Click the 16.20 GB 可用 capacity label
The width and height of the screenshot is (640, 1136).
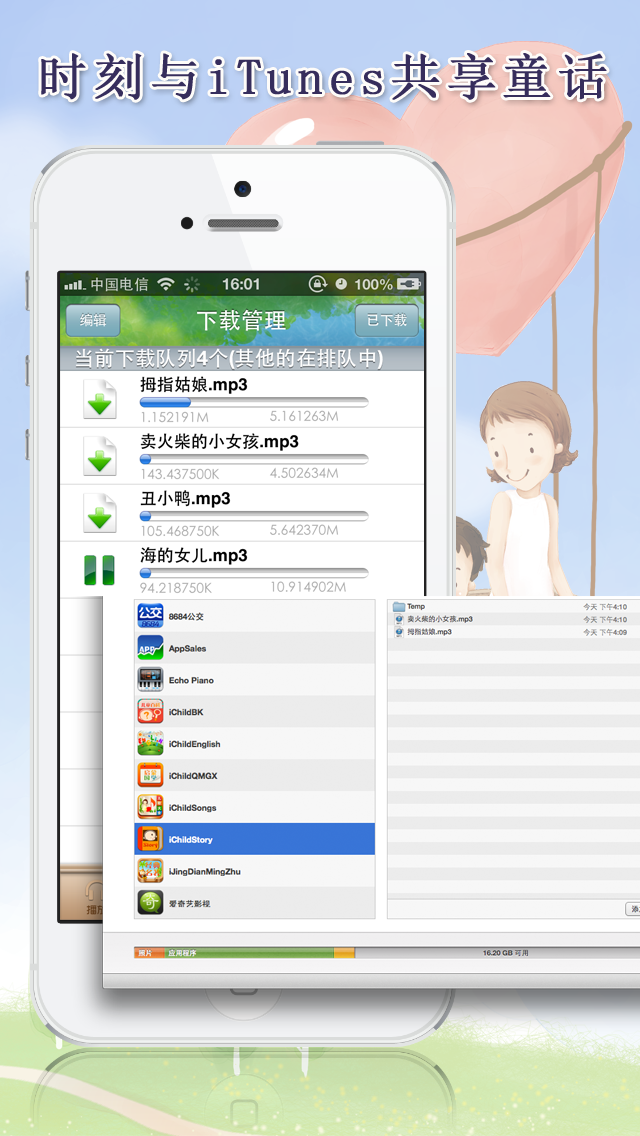505,953
